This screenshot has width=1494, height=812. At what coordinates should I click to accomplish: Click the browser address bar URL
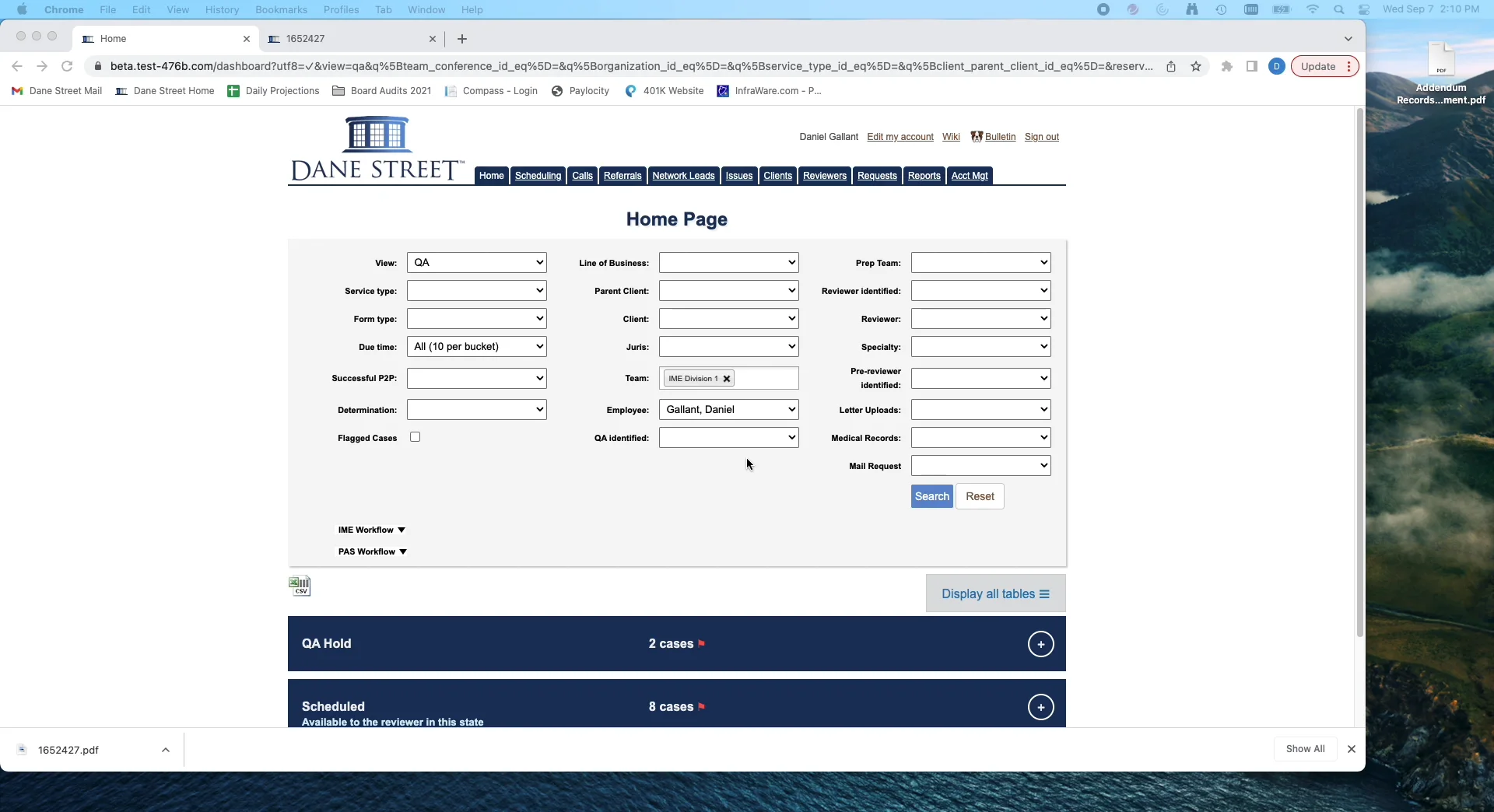click(631, 66)
